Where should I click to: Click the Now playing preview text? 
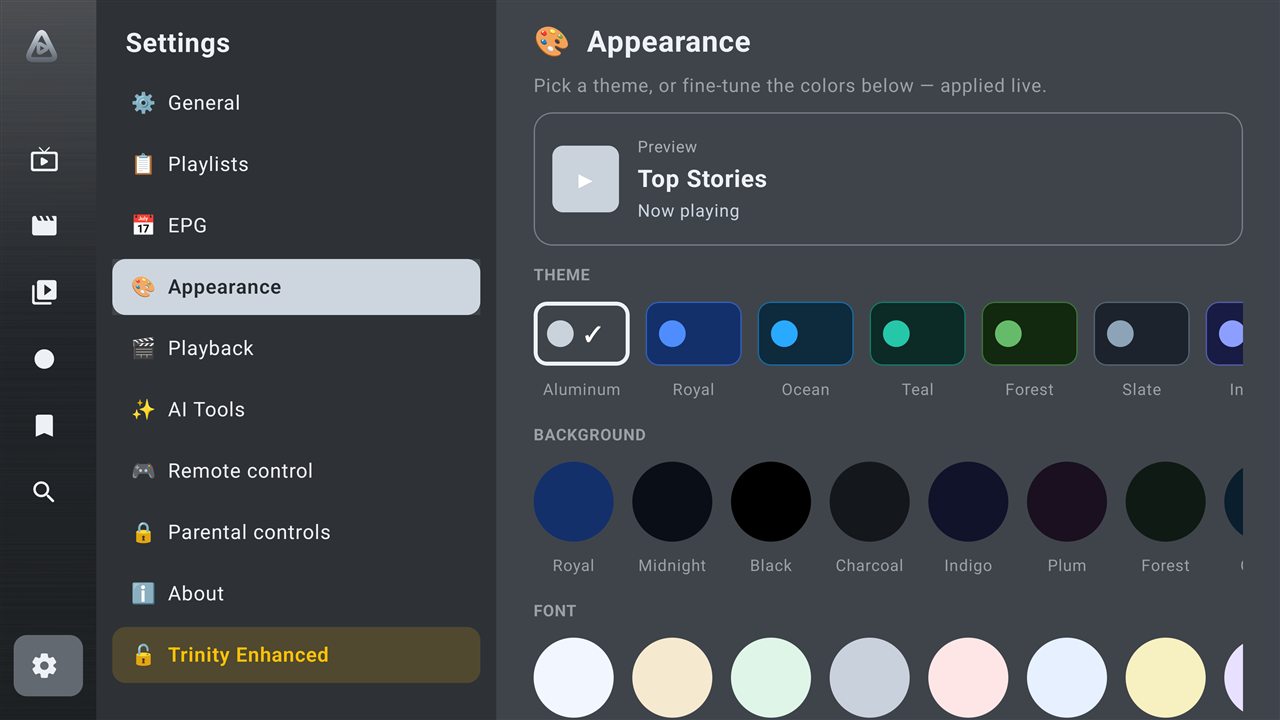click(x=688, y=211)
